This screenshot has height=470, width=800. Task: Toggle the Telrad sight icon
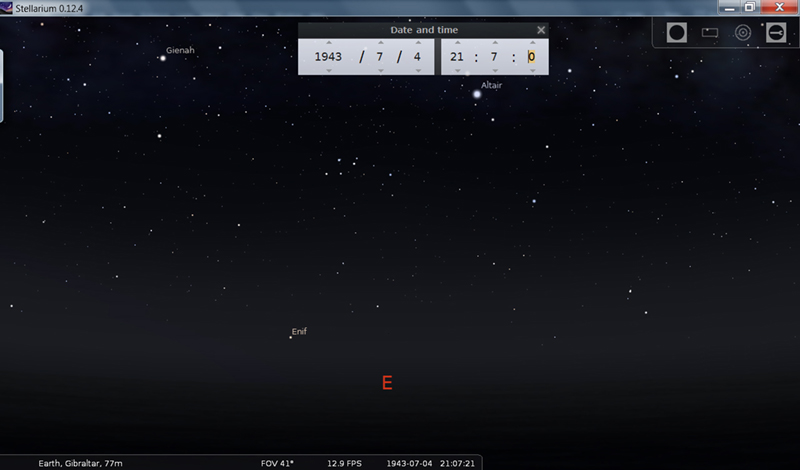click(x=743, y=33)
